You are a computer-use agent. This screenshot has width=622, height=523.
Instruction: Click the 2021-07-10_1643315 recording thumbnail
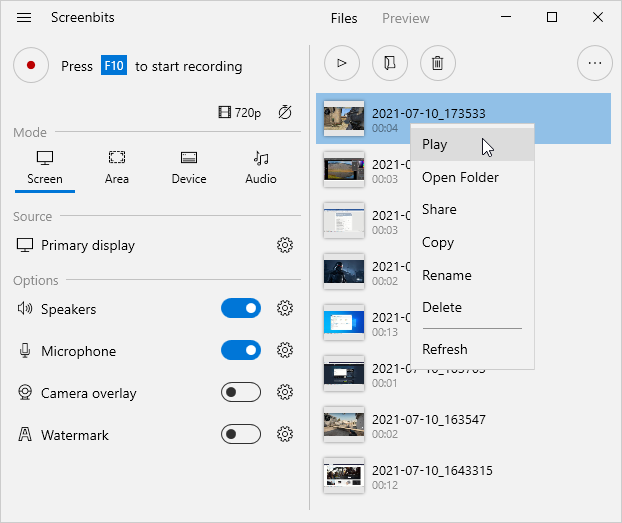coord(344,475)
